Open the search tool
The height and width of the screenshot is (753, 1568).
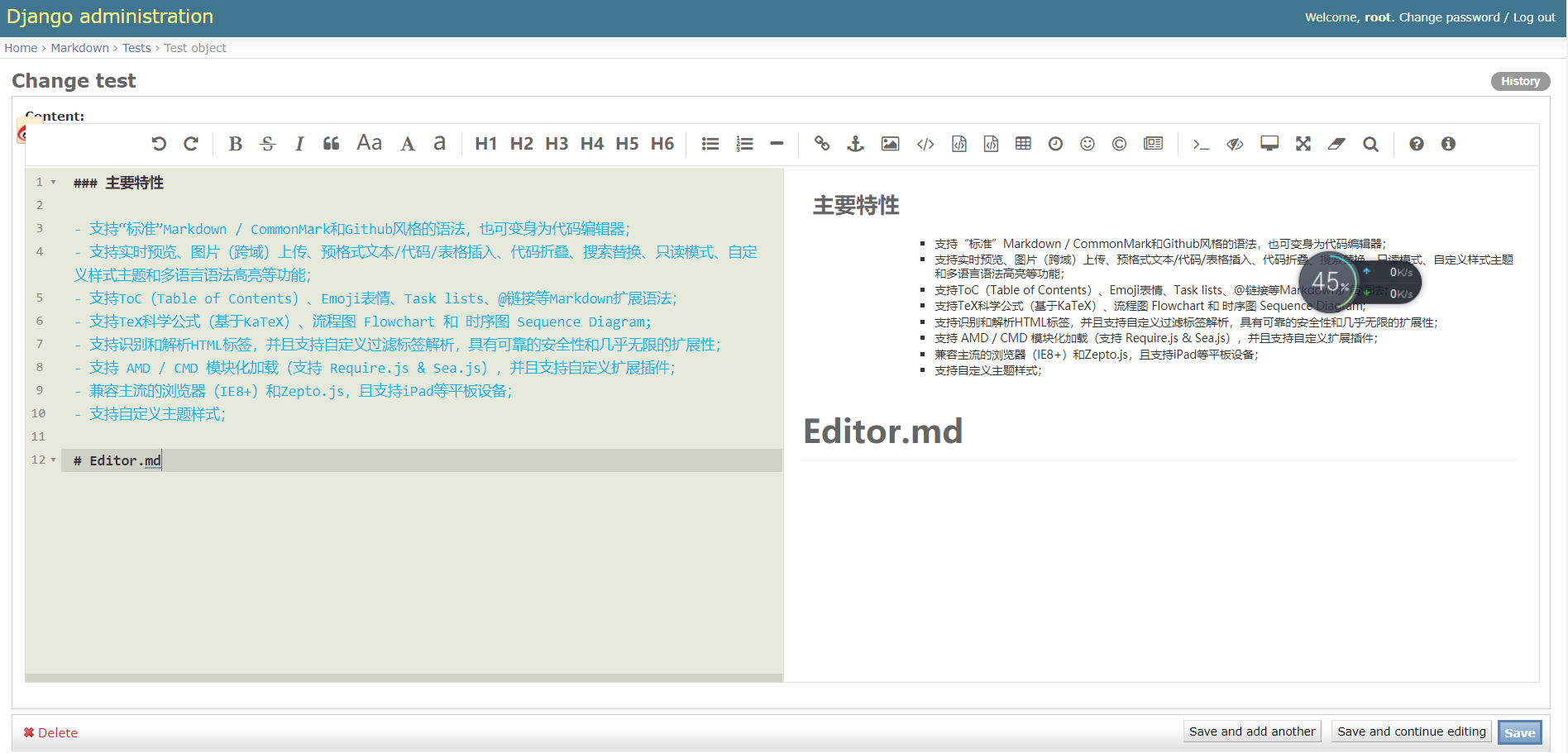[x=1370, y=144]
